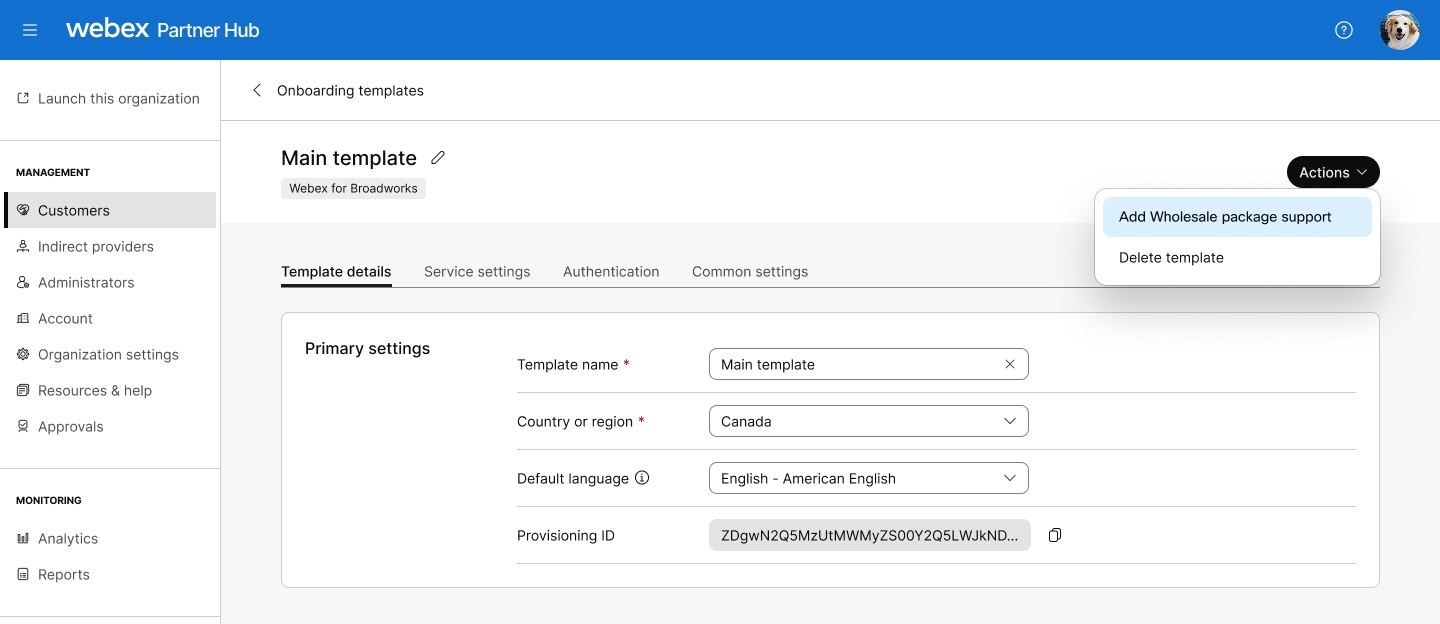Click the Launch this organization icon

[23, 98]
